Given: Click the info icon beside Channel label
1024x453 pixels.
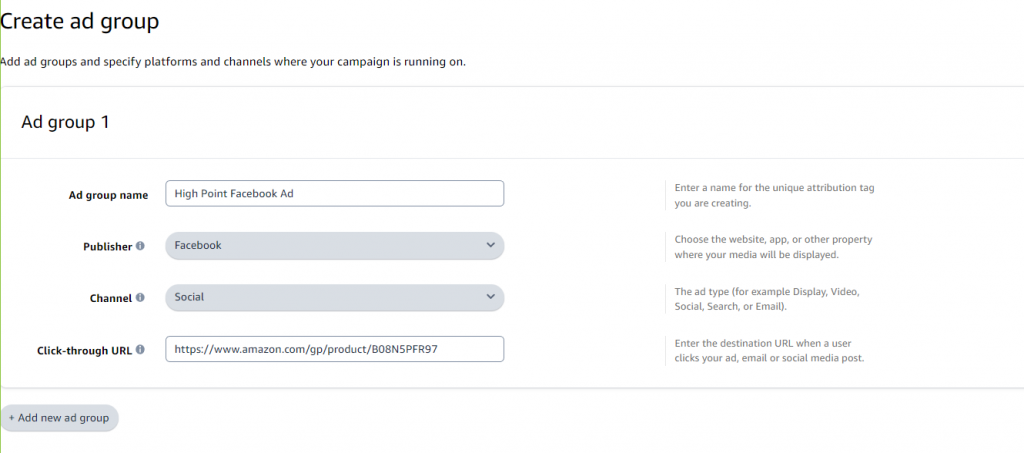Looking at the screenshot, I should pyautogui.click(x=140, y=297).
